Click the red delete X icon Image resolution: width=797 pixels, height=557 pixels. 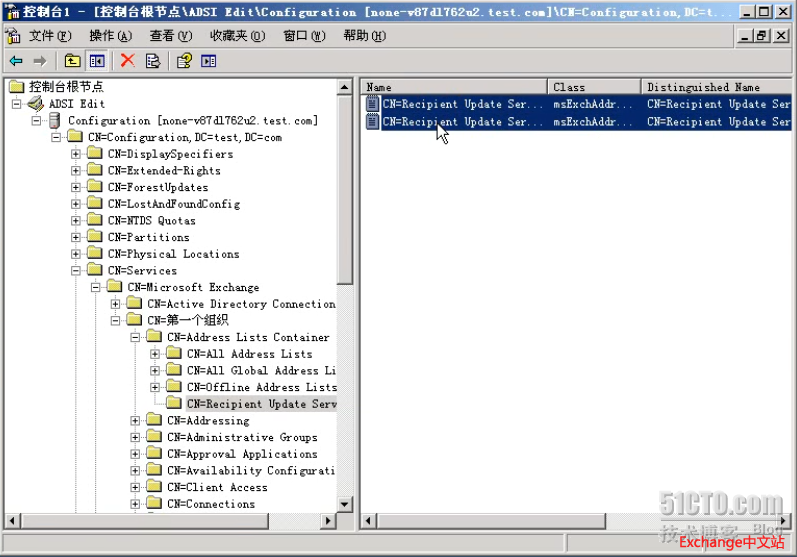point(127,61)
